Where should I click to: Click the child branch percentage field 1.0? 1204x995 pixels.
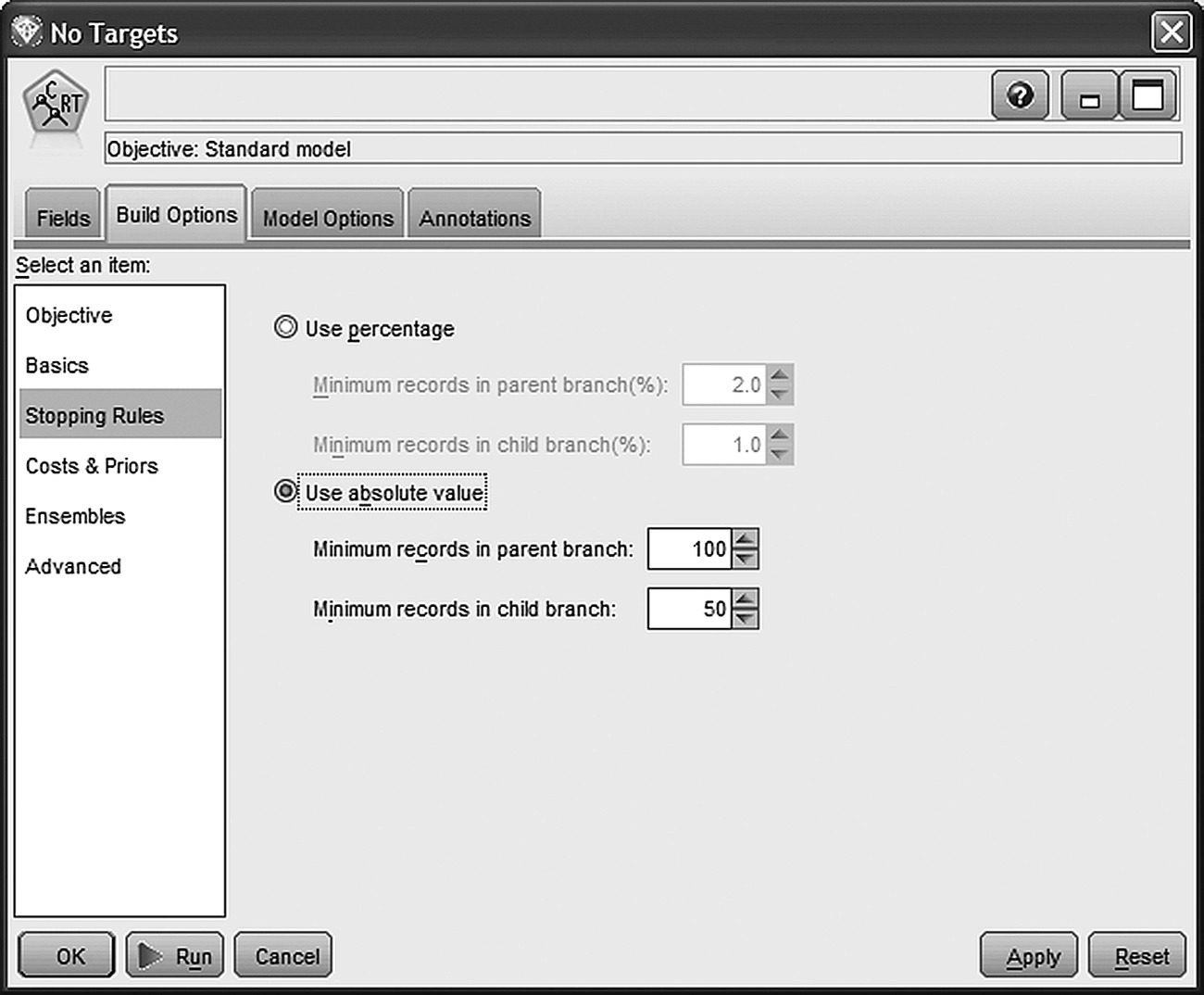(x=725, y=445)
